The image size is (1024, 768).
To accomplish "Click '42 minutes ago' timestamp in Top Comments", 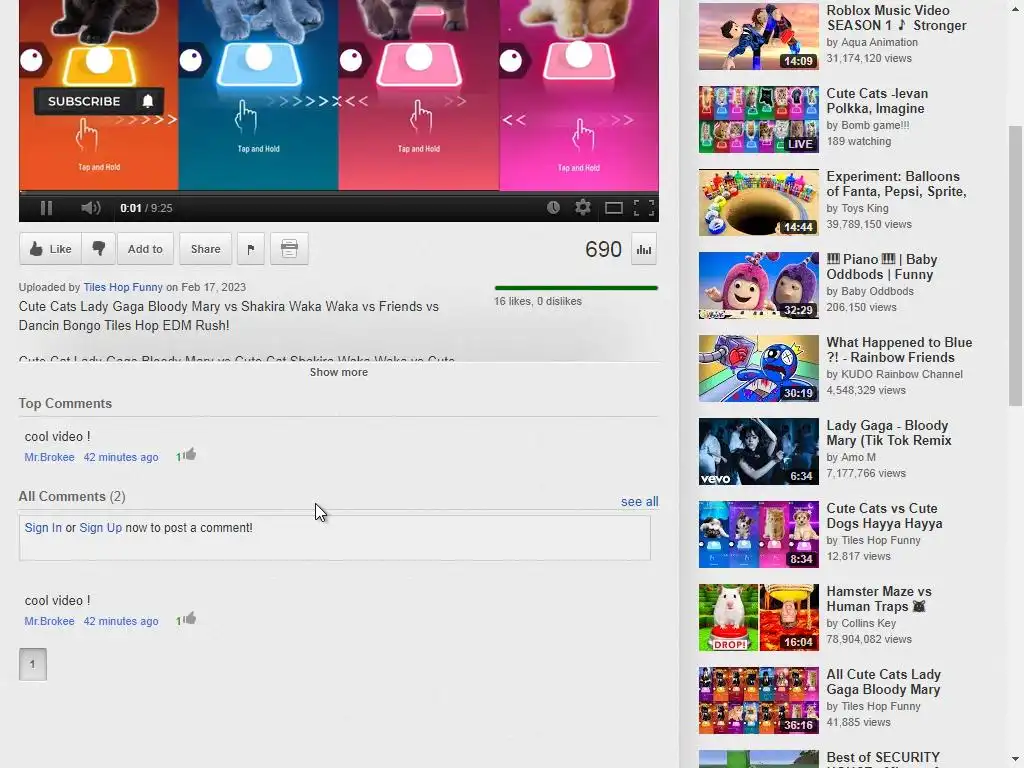I will point(121,457).
